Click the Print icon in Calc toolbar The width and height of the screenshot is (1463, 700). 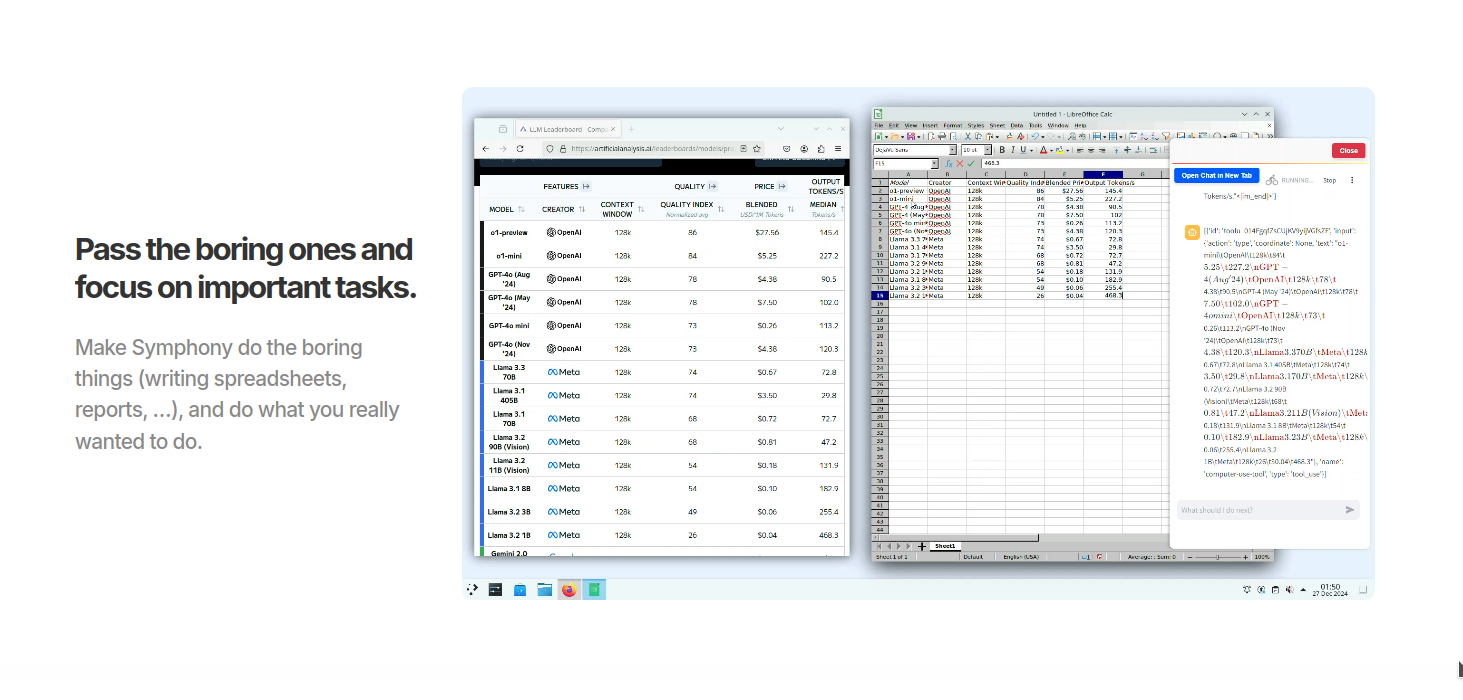coord(942,137)
